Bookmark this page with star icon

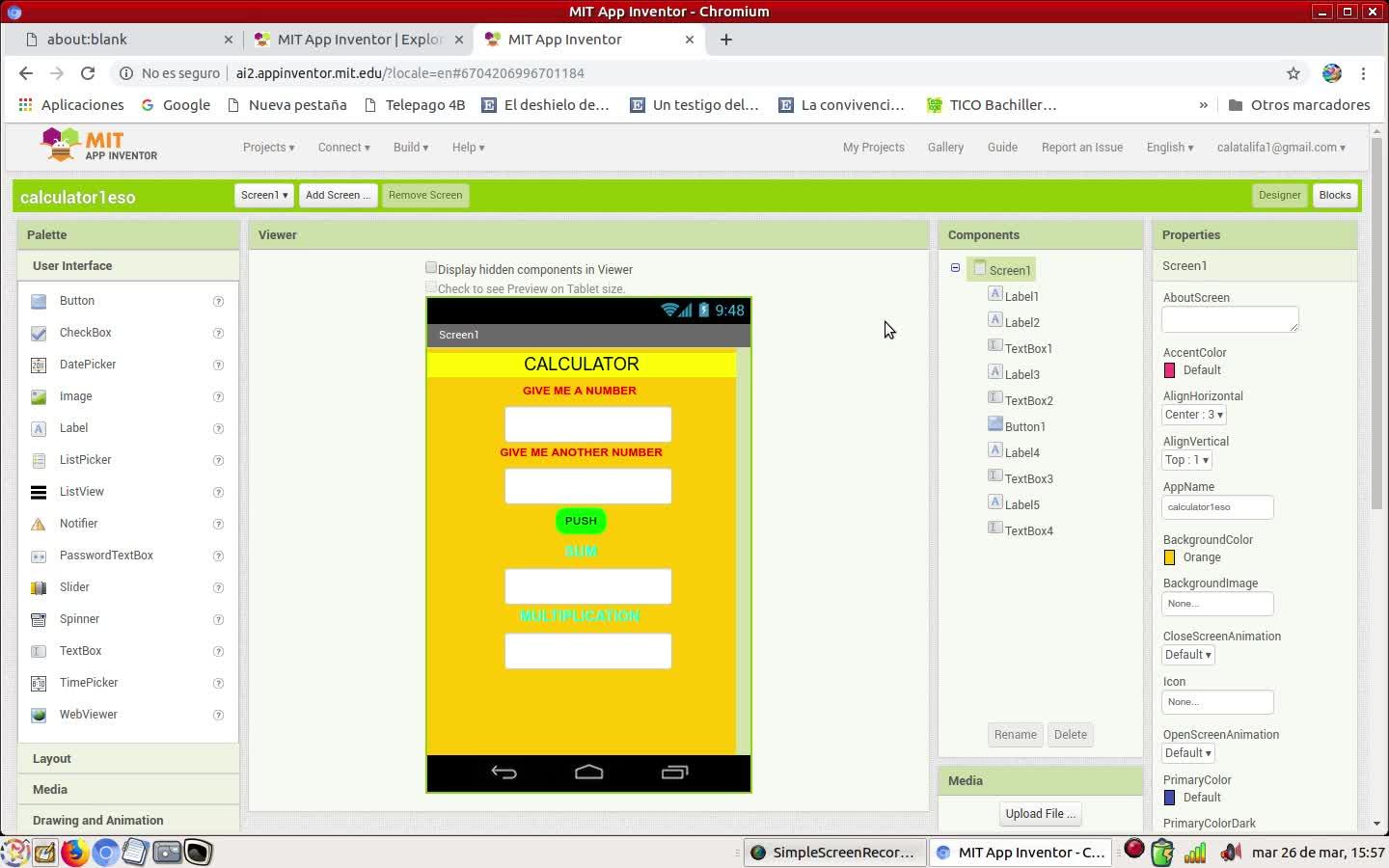(x=1294, y=73)
